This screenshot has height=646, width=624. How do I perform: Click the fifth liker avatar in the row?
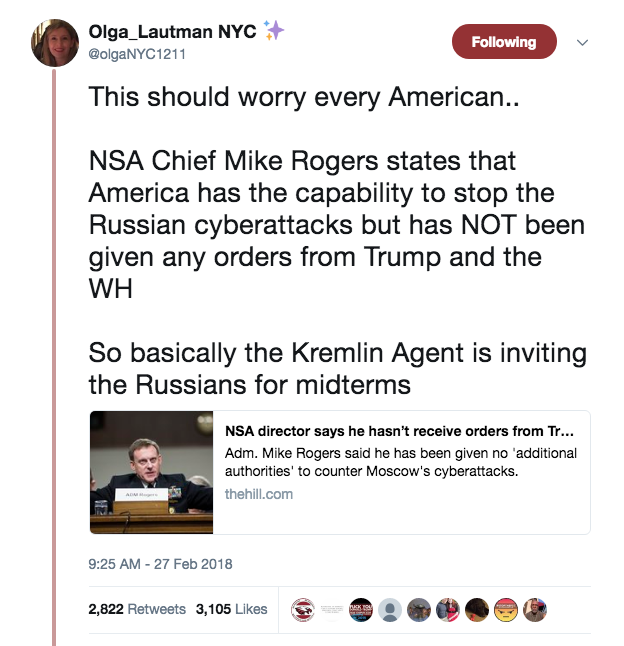419,609
